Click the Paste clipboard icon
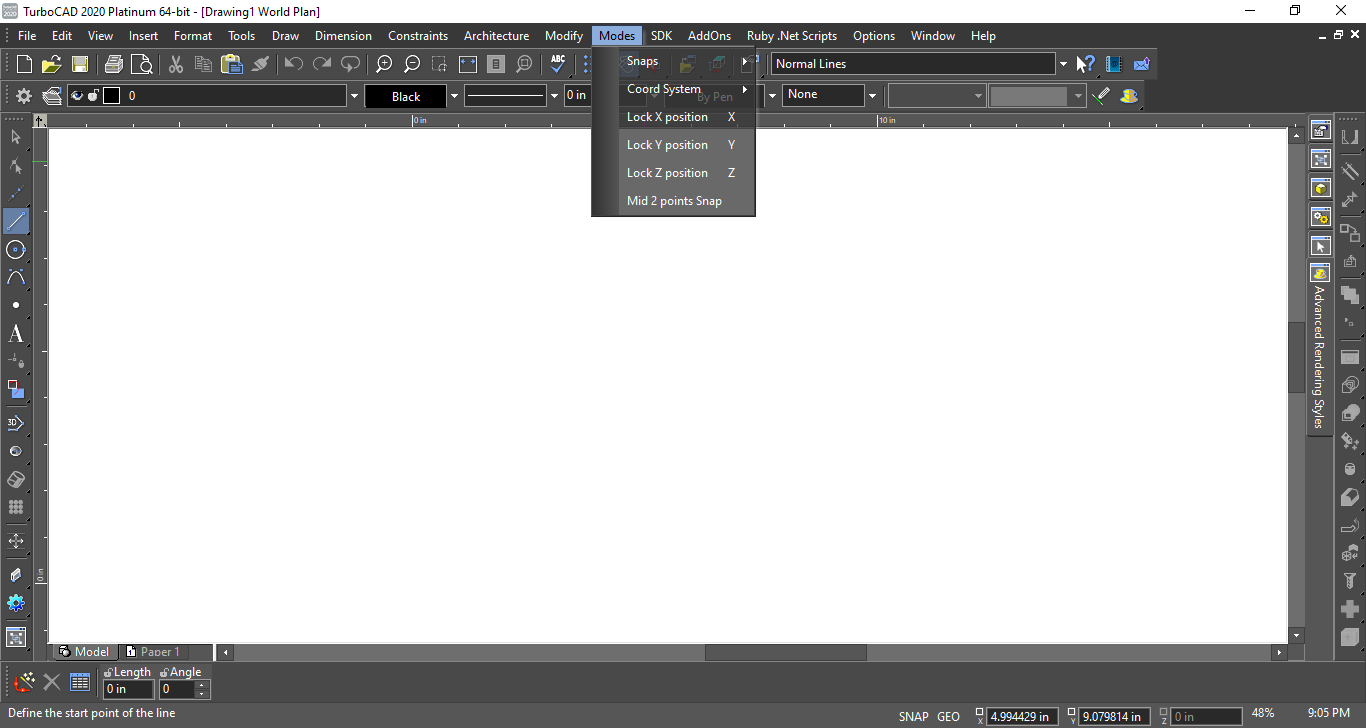 [x=232, y=64]
